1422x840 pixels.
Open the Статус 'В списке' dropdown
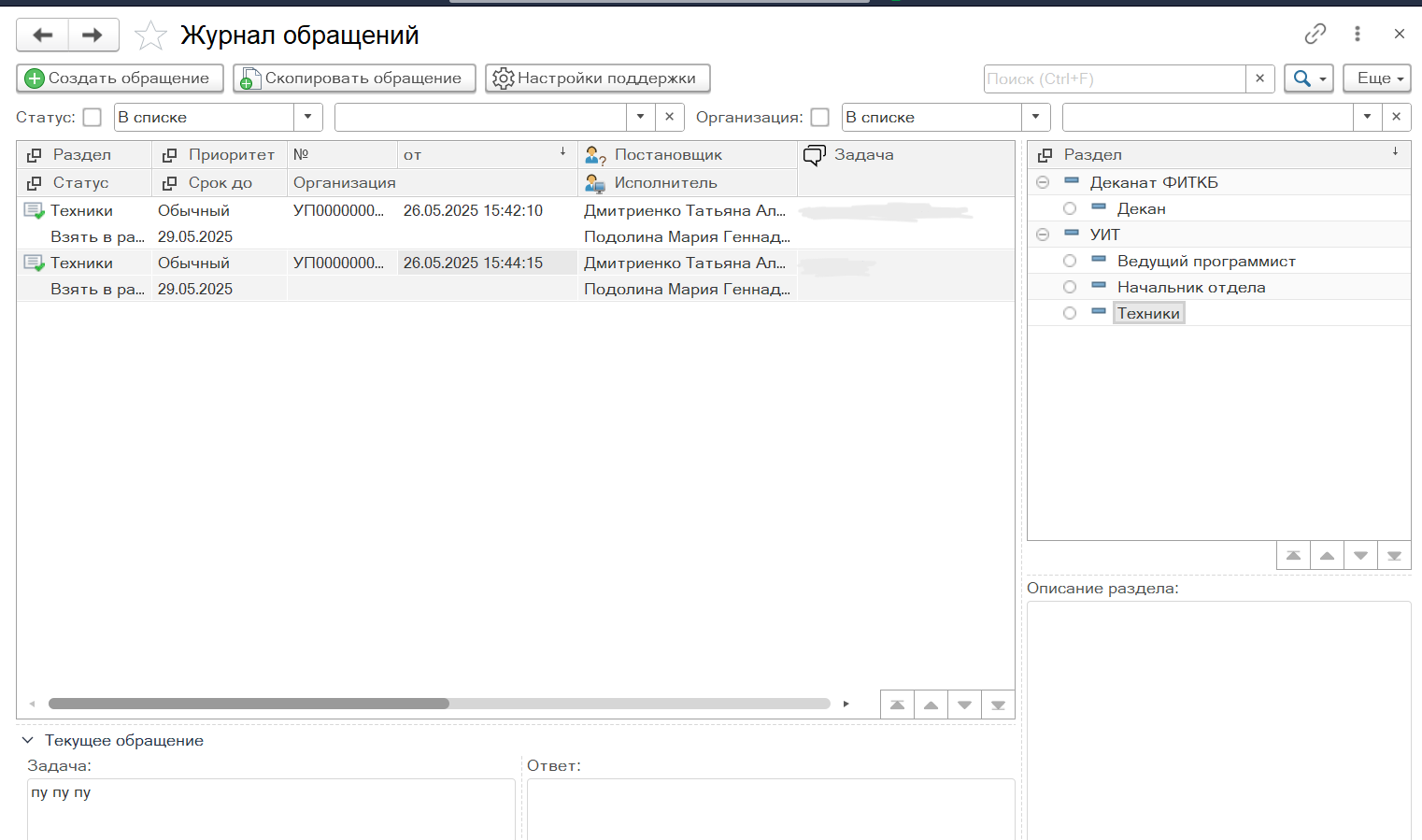[x=307, y=118]
